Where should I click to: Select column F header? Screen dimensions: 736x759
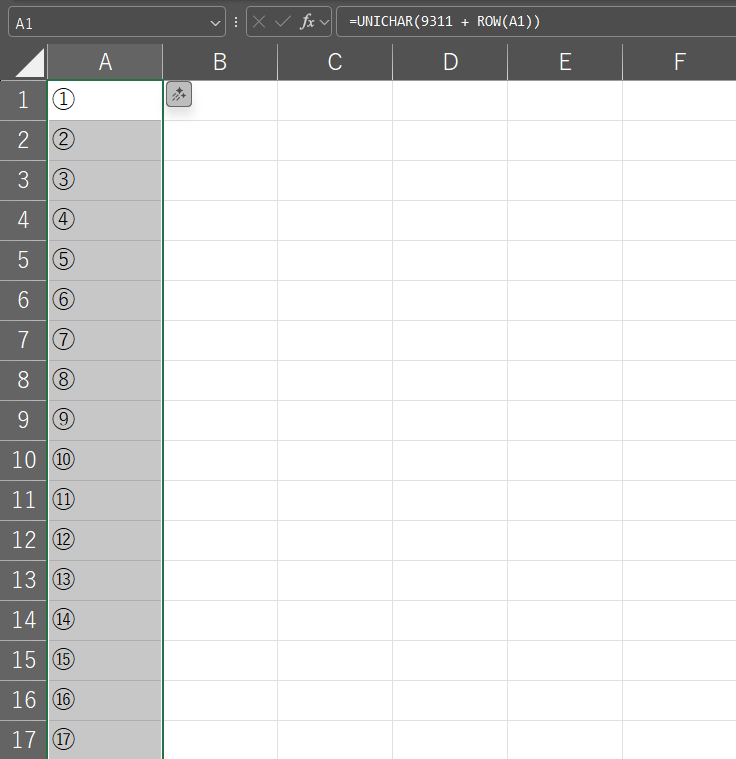tap(679, 62)
